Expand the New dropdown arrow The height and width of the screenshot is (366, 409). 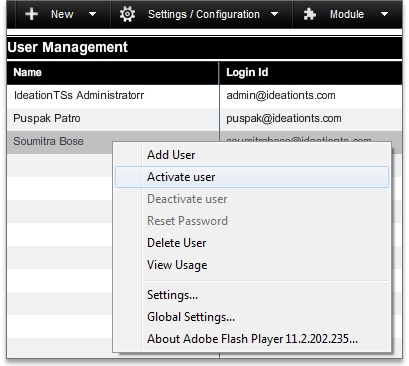(x=92, y=14)
